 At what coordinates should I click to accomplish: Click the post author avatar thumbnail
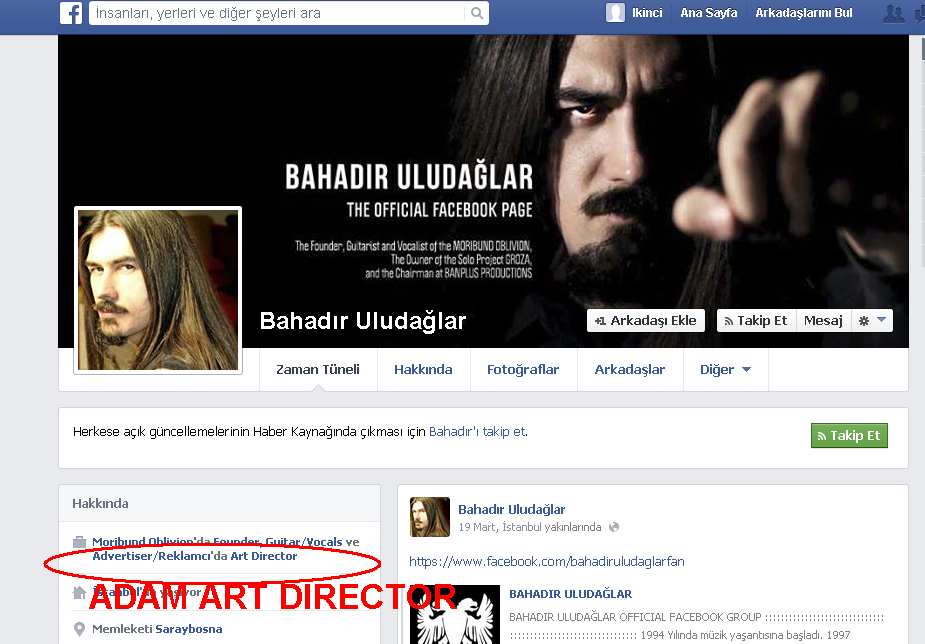(429, 517)
